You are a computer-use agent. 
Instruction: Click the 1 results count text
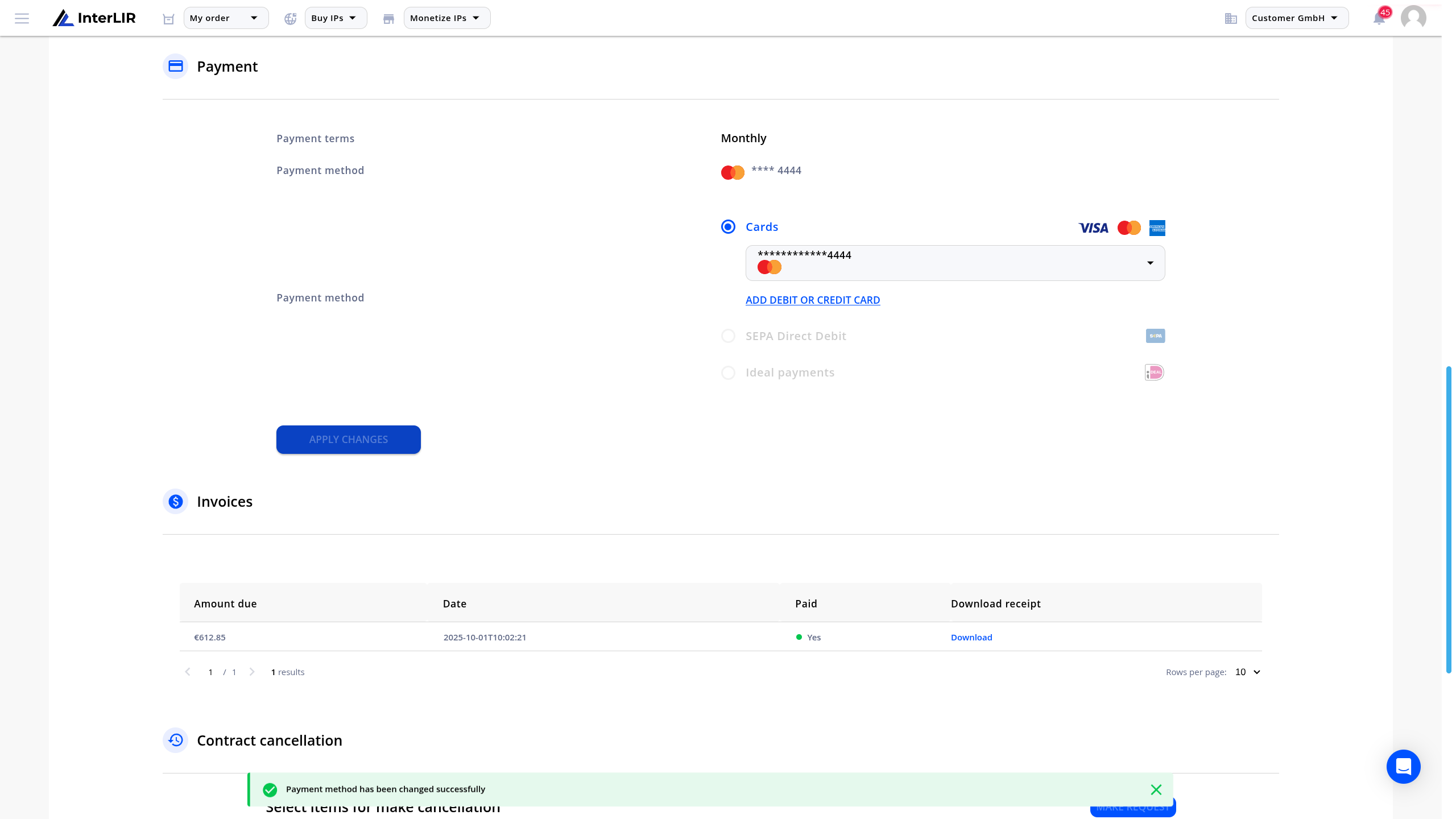pyautogui.click(x=288, y=672)
